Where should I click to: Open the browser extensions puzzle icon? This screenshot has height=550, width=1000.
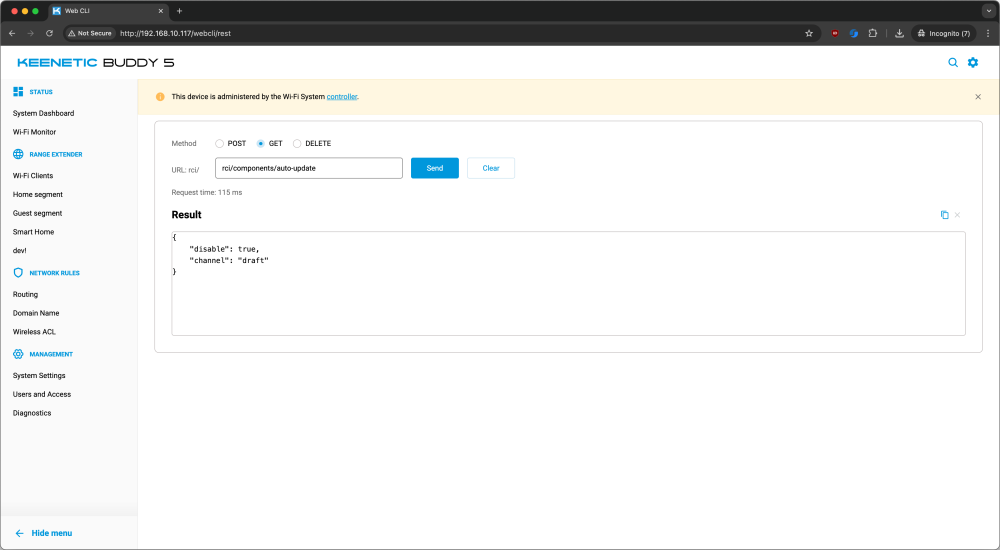(873, 33)
